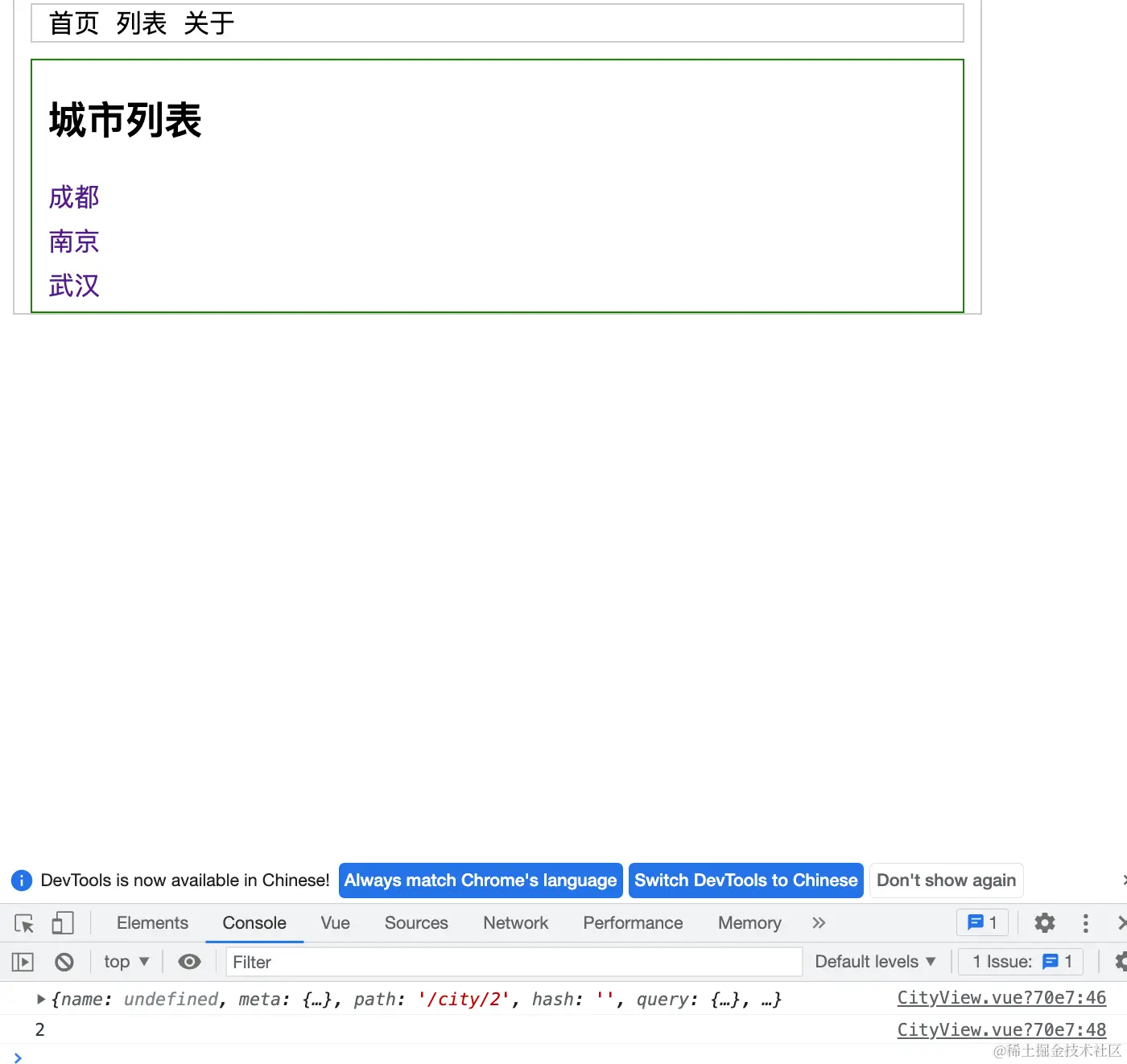Focus the console Filter input field
Image resolution: width=1127 pixels, height=1064 pixels.
pyautogui.click(x=514, y=962)
